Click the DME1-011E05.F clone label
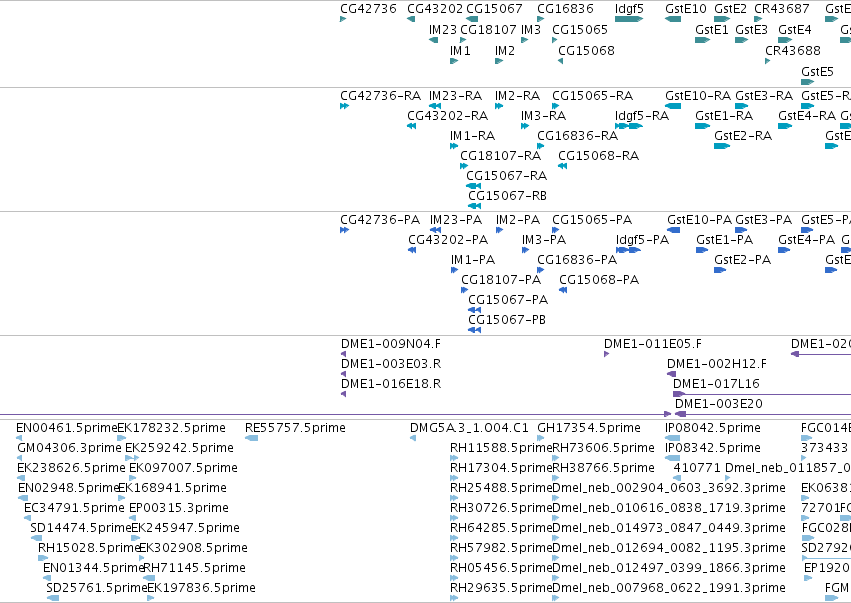The width and height of the screenshot is (851, 603). point(652,344)
